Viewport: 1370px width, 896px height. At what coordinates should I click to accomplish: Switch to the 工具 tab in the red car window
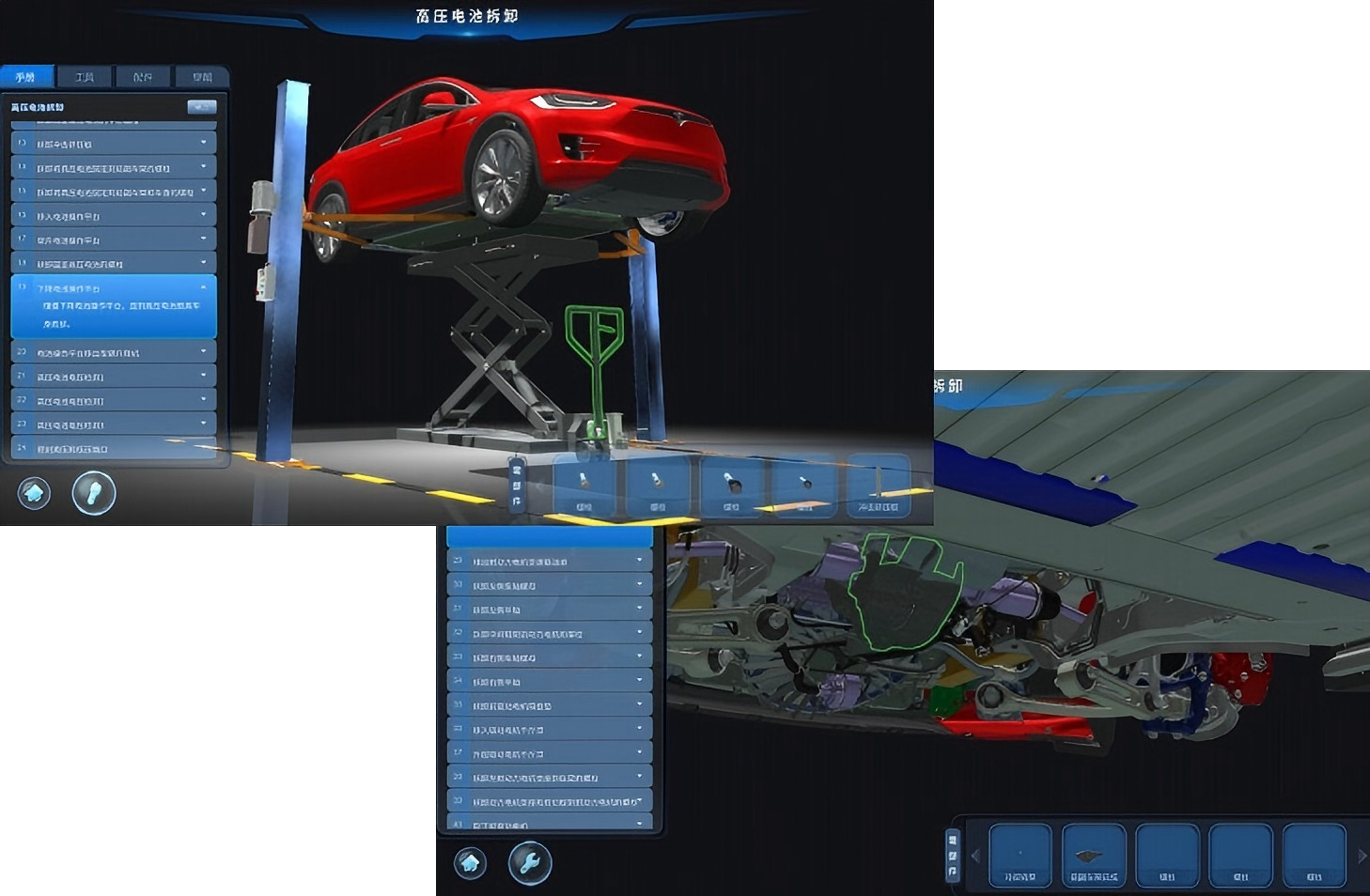point(85,77)
